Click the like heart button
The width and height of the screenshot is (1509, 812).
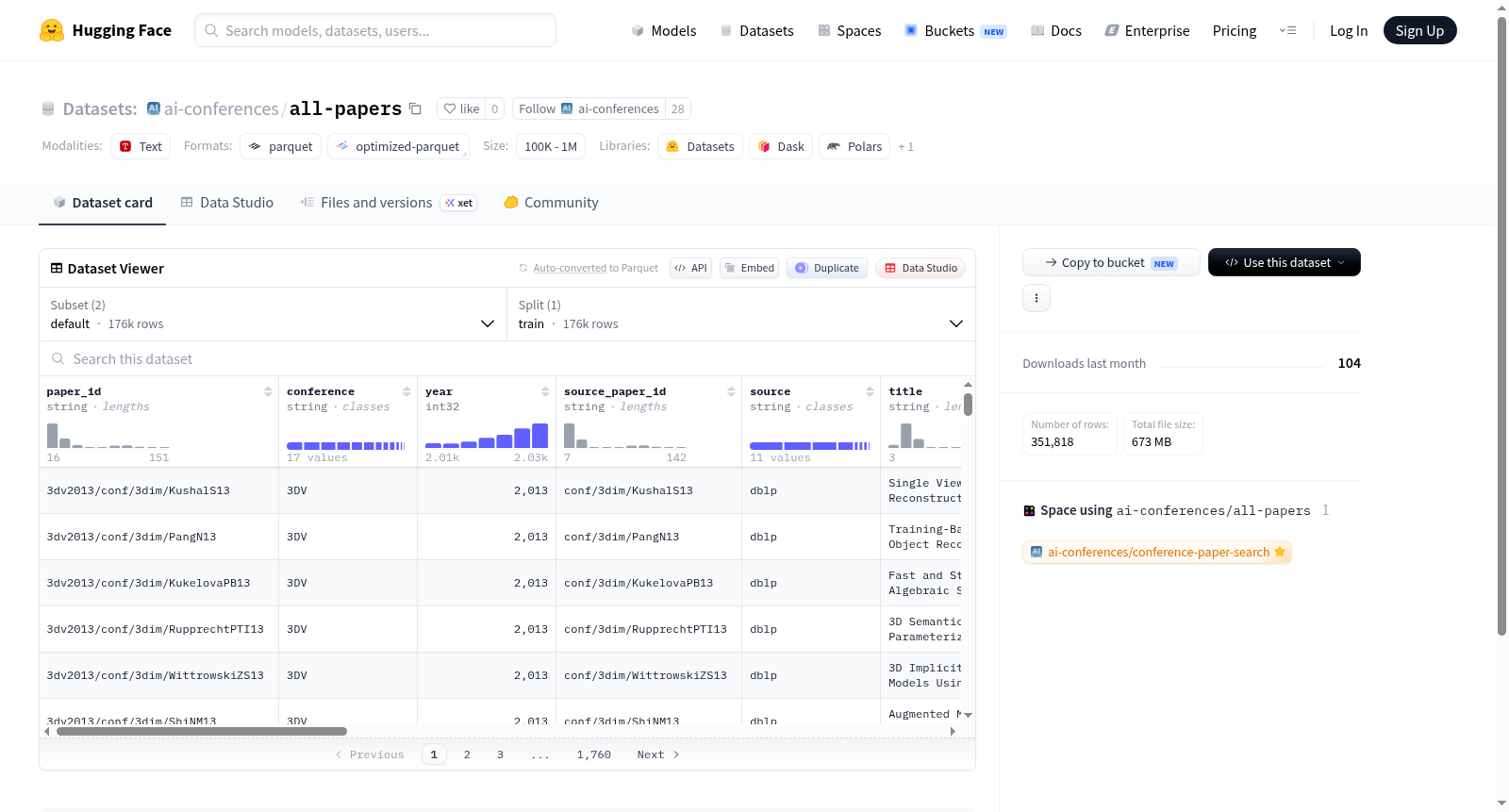click(461, 108)
